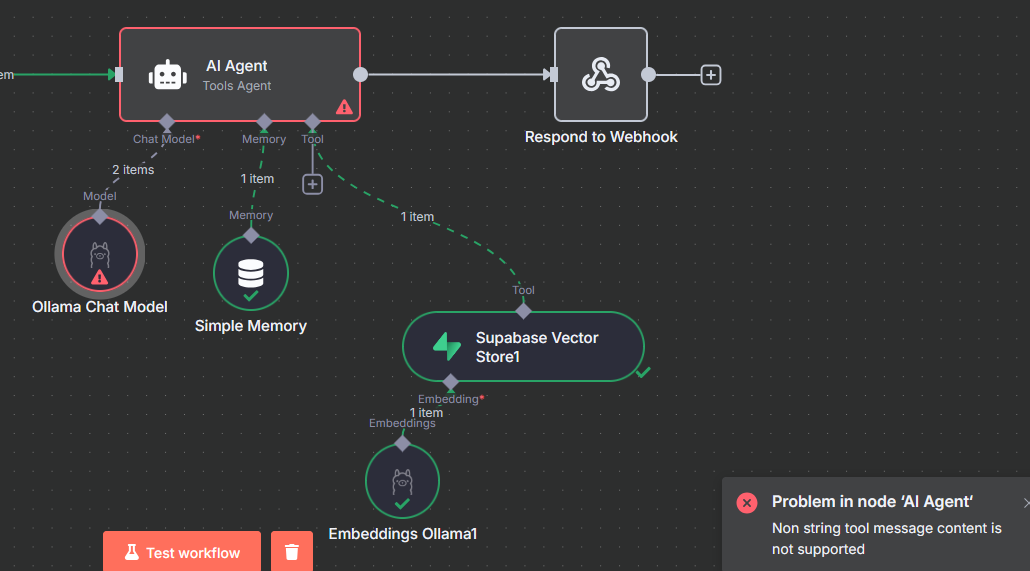Open the Supabase Vector Store1 node
This screenshot has width=1030, height=571.
[x=523, y=346]
